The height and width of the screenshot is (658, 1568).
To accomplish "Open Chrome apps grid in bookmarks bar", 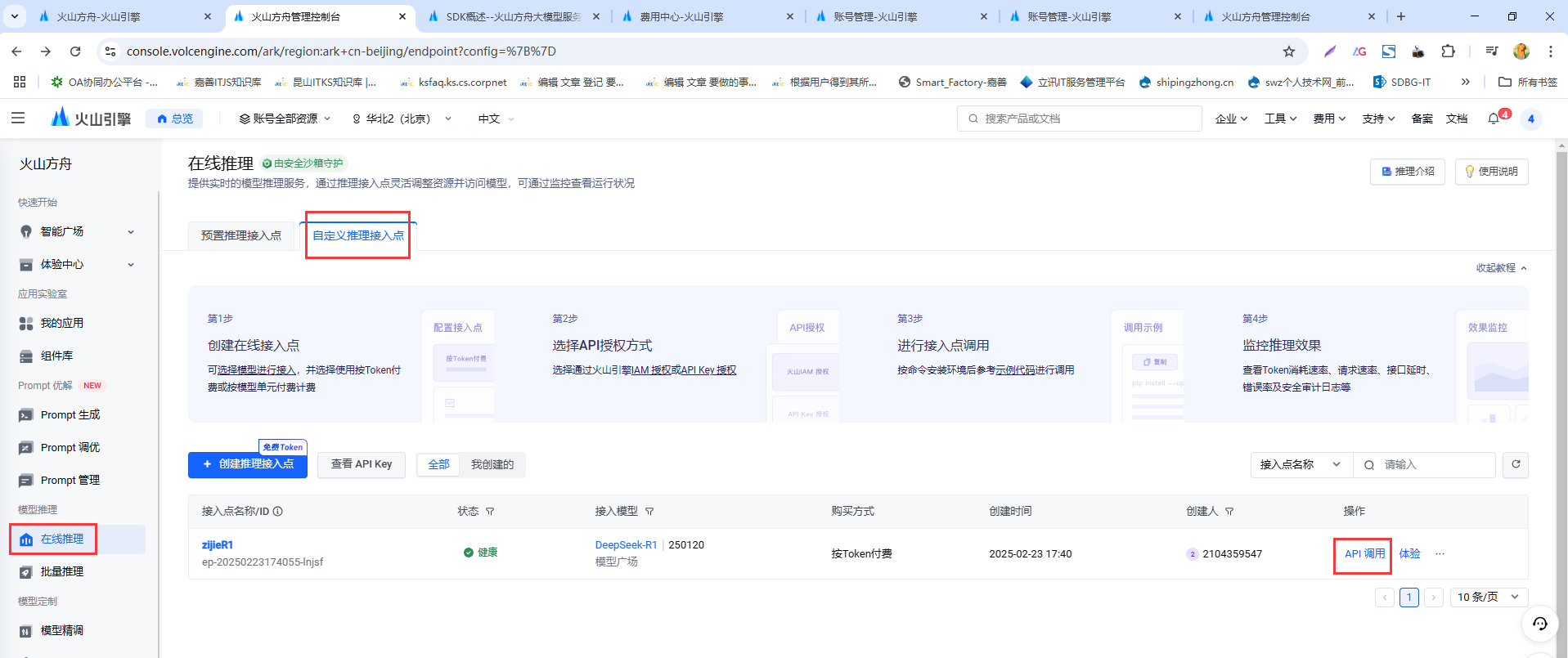I will click(20, 82).
